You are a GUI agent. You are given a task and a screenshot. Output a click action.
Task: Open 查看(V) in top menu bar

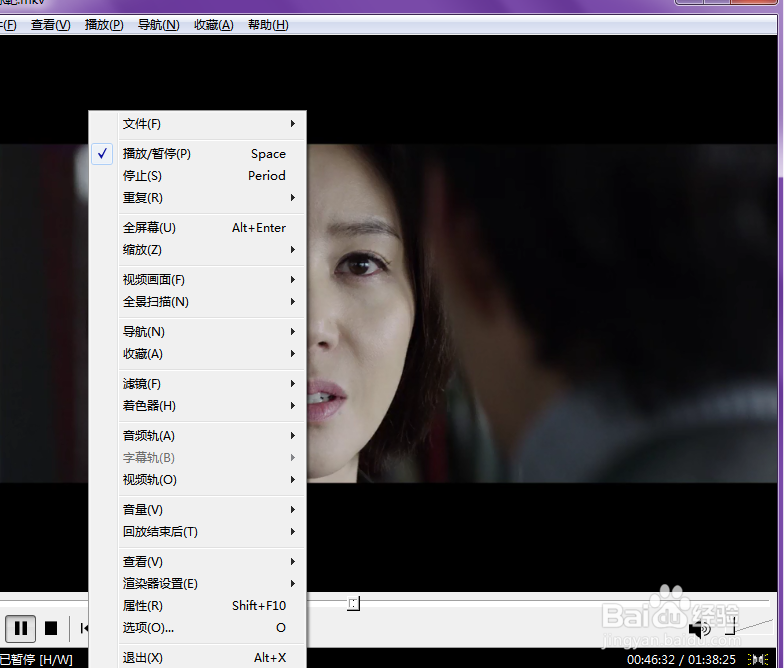coord(50,25)
